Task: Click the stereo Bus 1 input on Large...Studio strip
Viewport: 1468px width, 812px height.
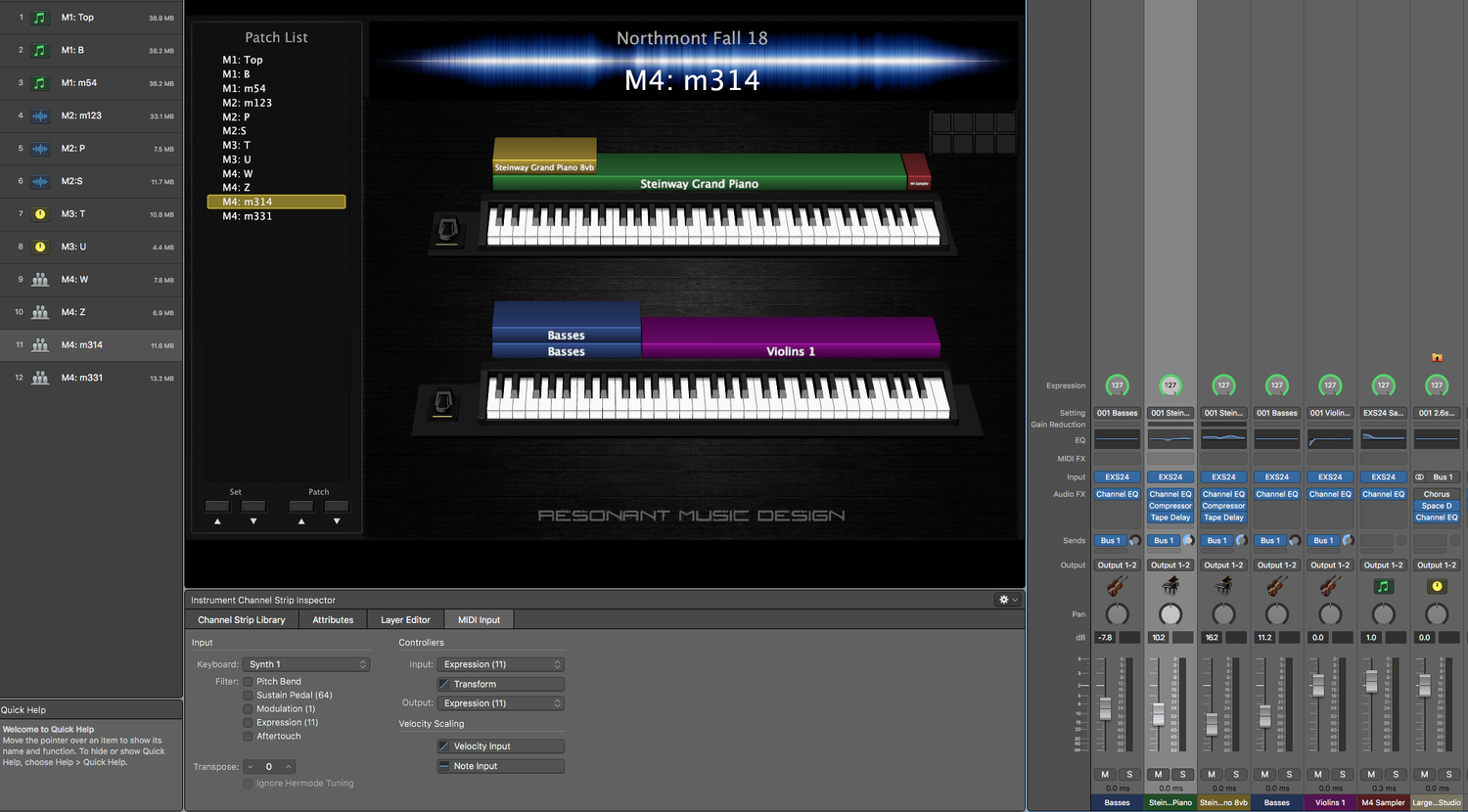Action: [1436, 477]
